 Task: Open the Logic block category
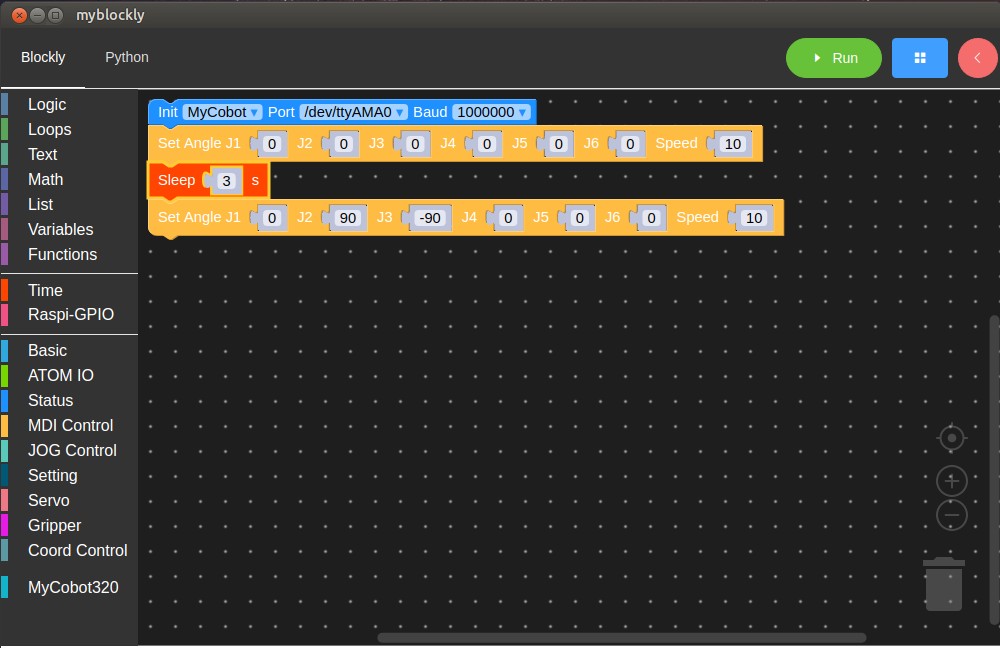click(x=47, y=104)
